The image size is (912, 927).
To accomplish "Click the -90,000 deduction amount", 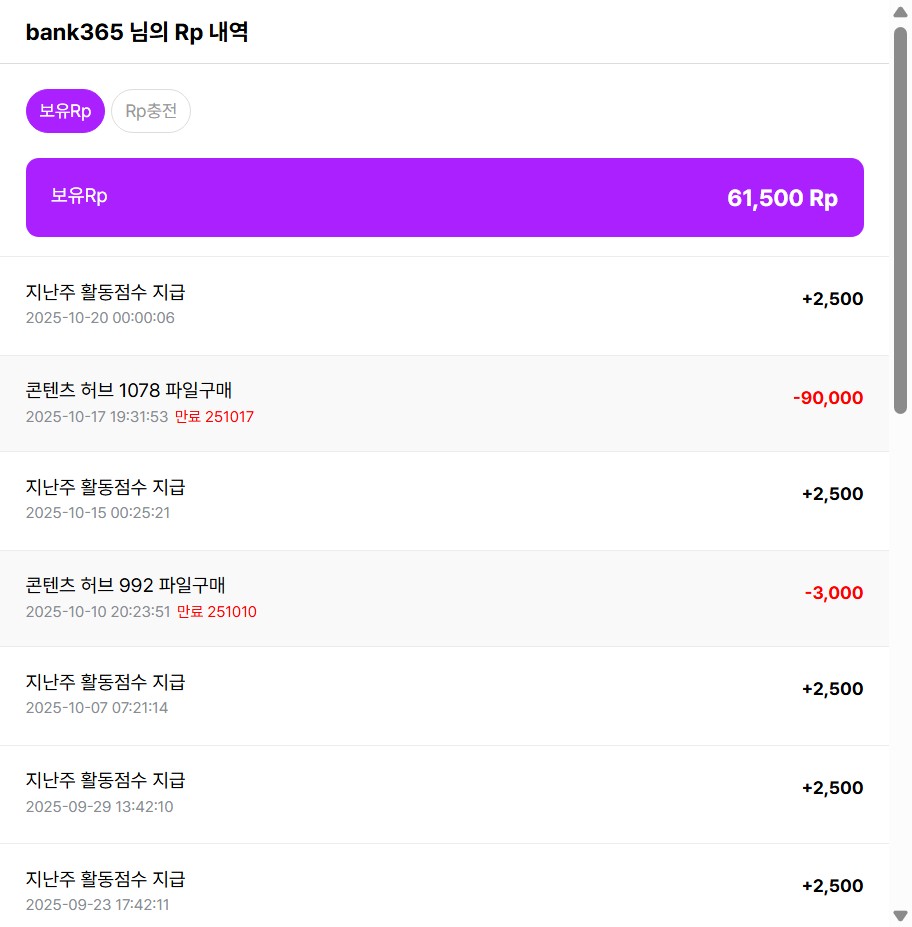I will [827, 398].
